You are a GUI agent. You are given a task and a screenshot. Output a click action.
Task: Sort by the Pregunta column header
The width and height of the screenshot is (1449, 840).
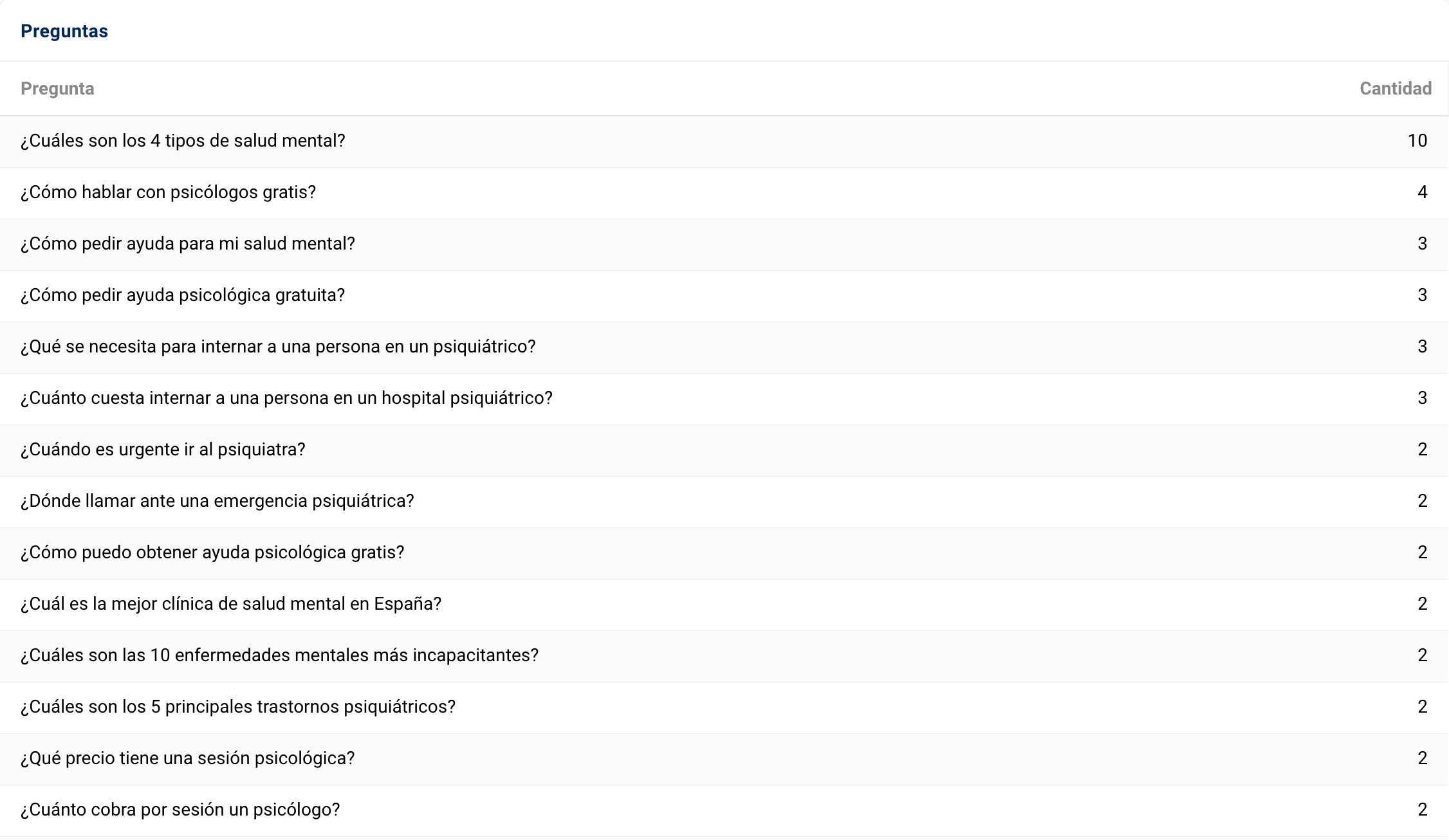tap(57, 89)
